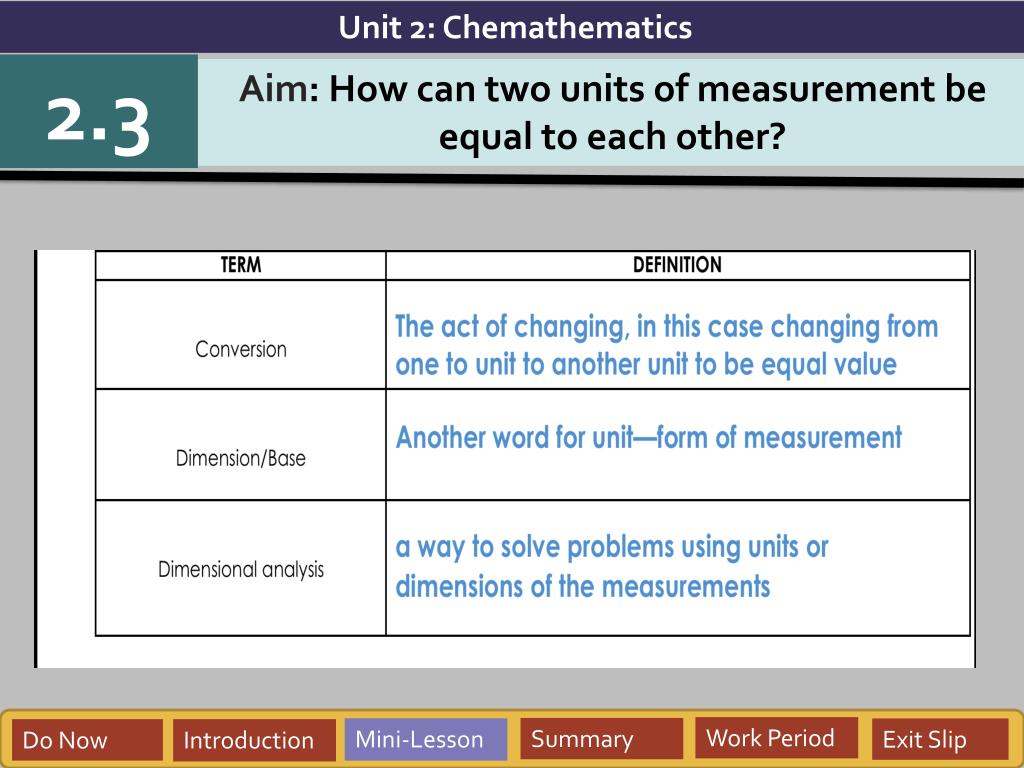Click the definition starting 'The act of changing'
The image size is (1024, 768).
[666, 345]
